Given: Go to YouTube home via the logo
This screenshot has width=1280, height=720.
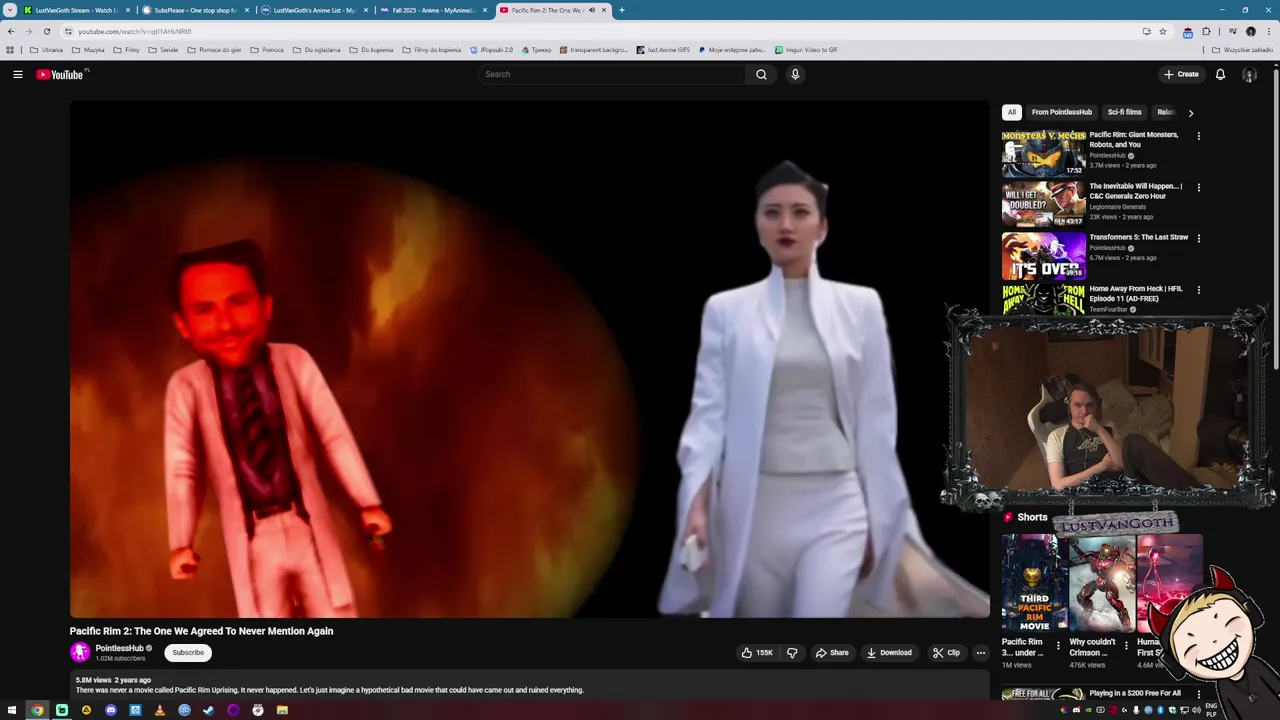Looking at the screenshot, I should 61,74.
